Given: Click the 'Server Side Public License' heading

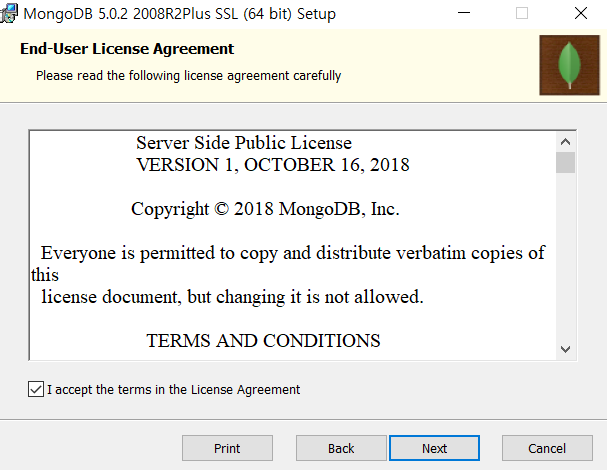Looking at the screenshot, I should point(244,143).
